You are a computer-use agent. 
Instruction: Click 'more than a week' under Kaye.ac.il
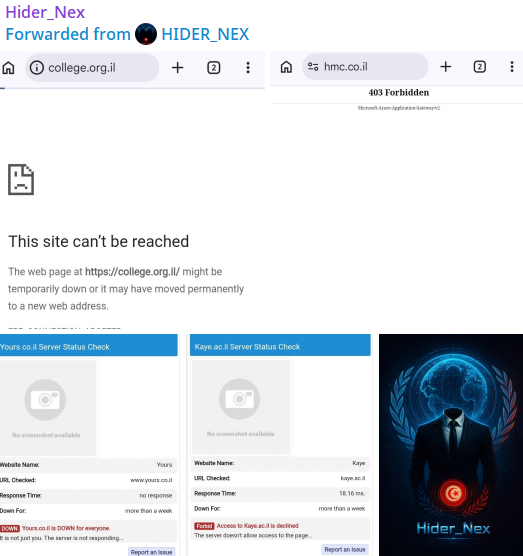pos(342,508)
